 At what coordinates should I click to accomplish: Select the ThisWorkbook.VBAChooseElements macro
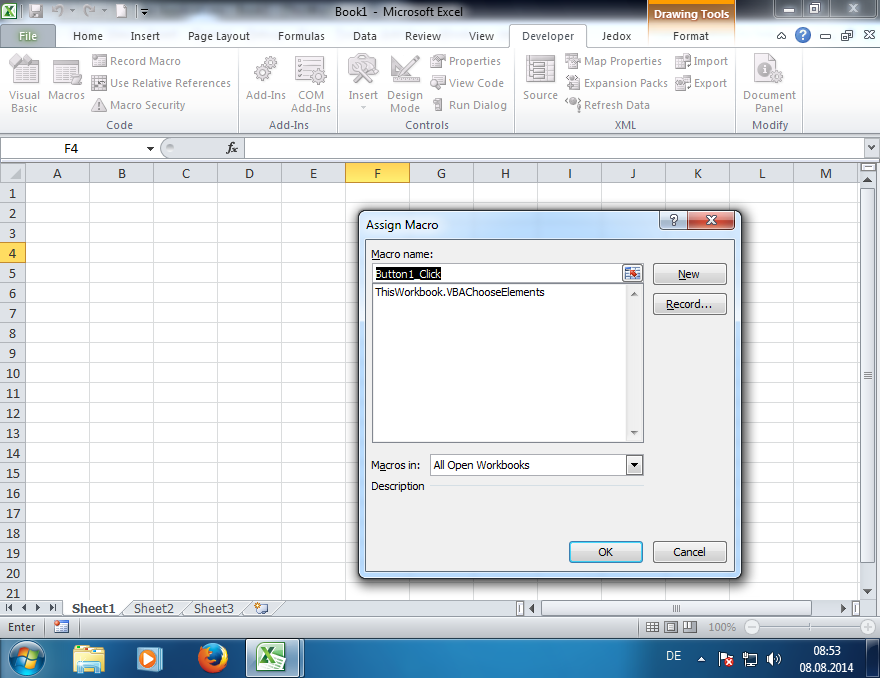459,292
